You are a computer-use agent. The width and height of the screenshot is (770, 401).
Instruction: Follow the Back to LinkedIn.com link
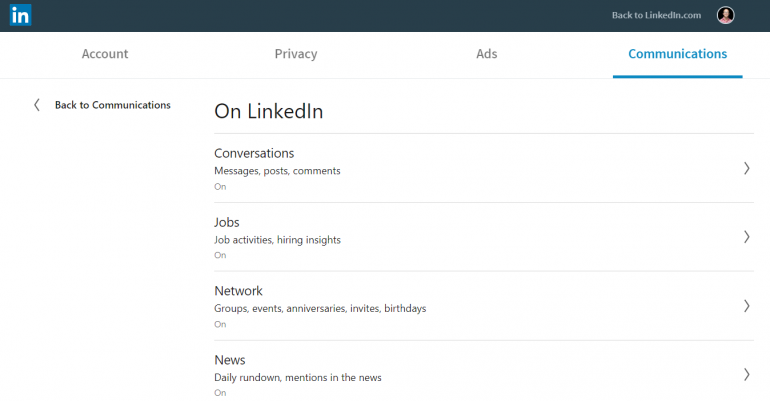pyautogui.click(x=656, y=15)
